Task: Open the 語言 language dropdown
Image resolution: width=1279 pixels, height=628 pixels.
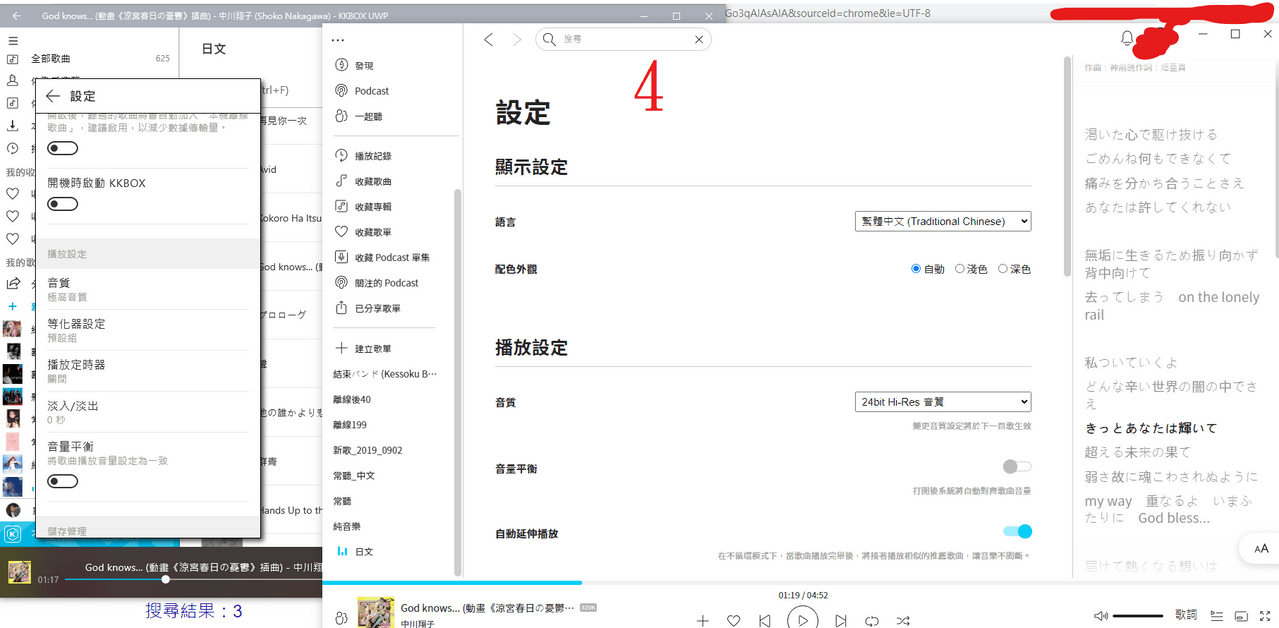Action: click(x=943, y=221)
